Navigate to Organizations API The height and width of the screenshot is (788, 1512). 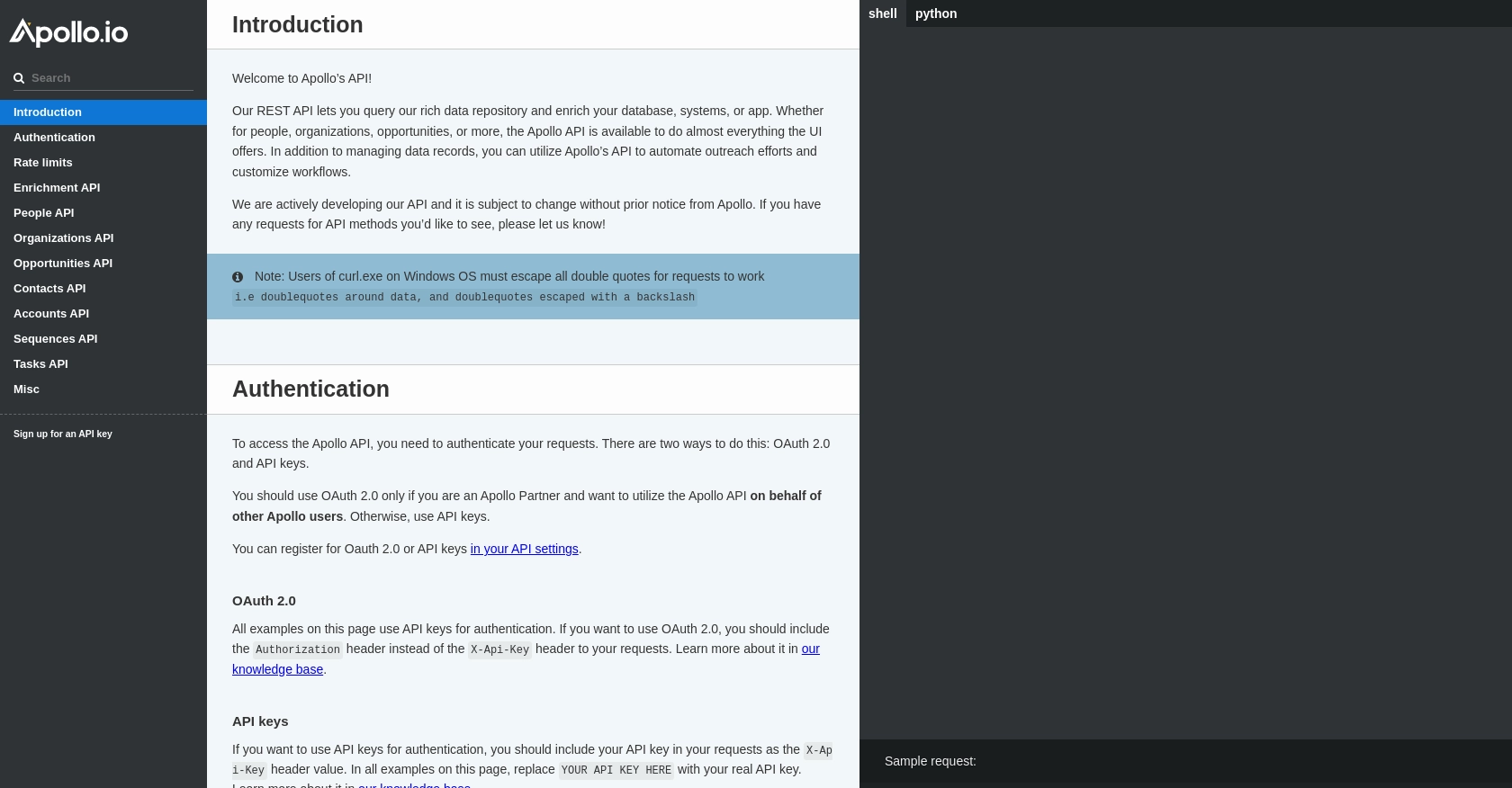click(103, 238)
